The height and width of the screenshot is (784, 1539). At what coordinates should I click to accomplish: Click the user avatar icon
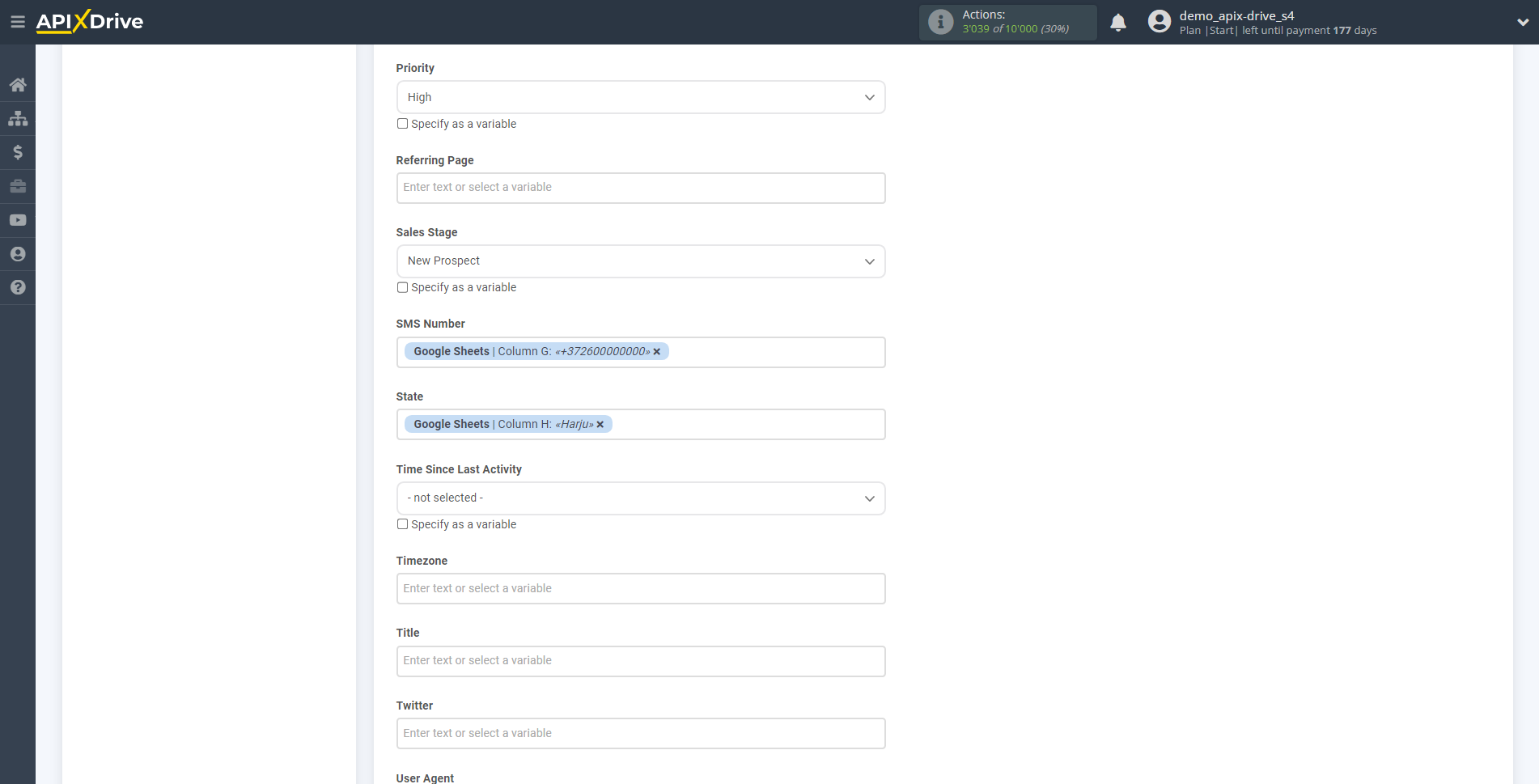click(x=1160, y=22)
